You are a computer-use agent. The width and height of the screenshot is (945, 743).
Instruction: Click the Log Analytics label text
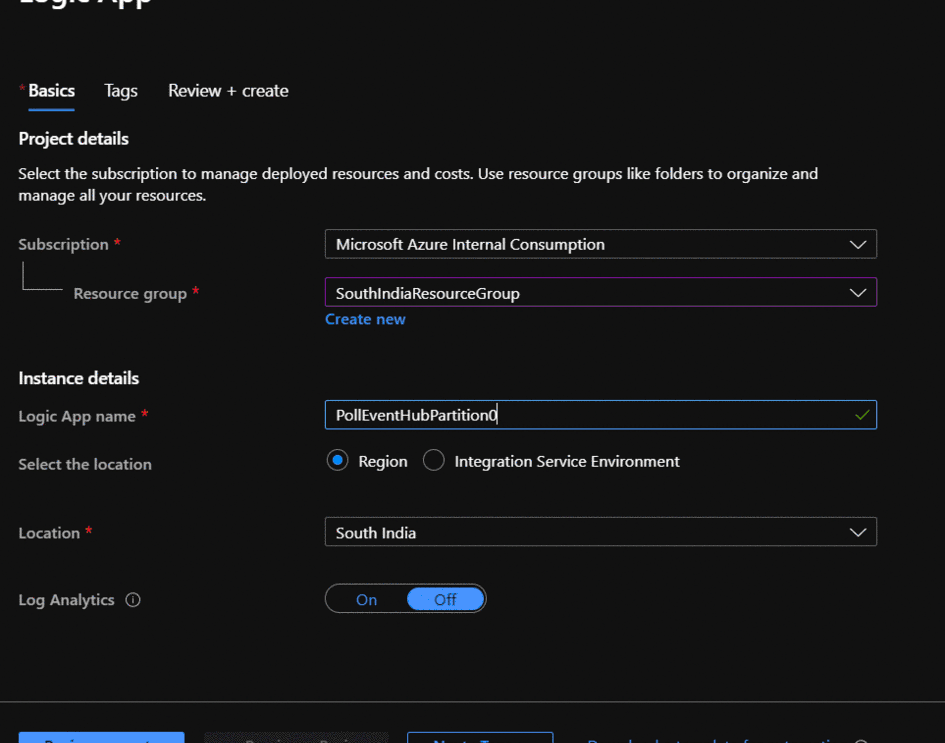coord(66,600)
